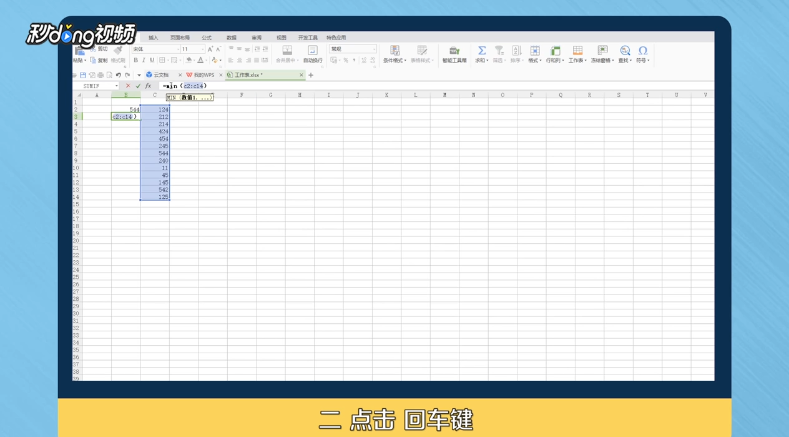
Task: Click the Paste icon
Action: pyautogui.click(x=80, y=51)
